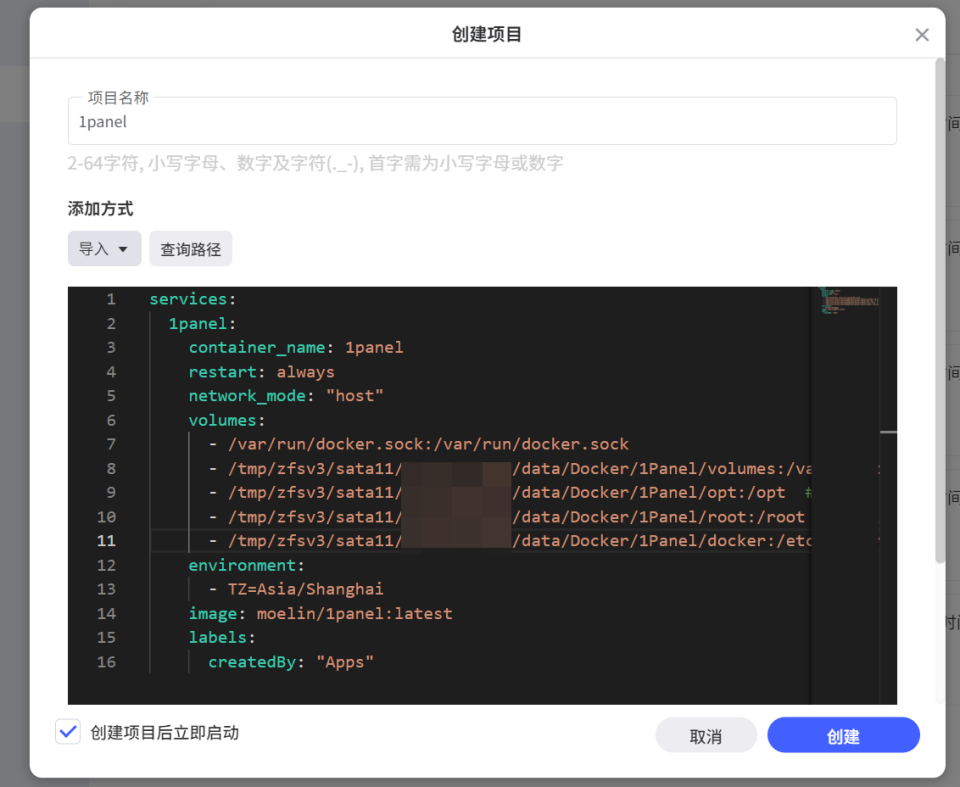Click 'image: moelin/1panel:latest' line
This screenshot has height=787, width=960.
coord(320,614)
